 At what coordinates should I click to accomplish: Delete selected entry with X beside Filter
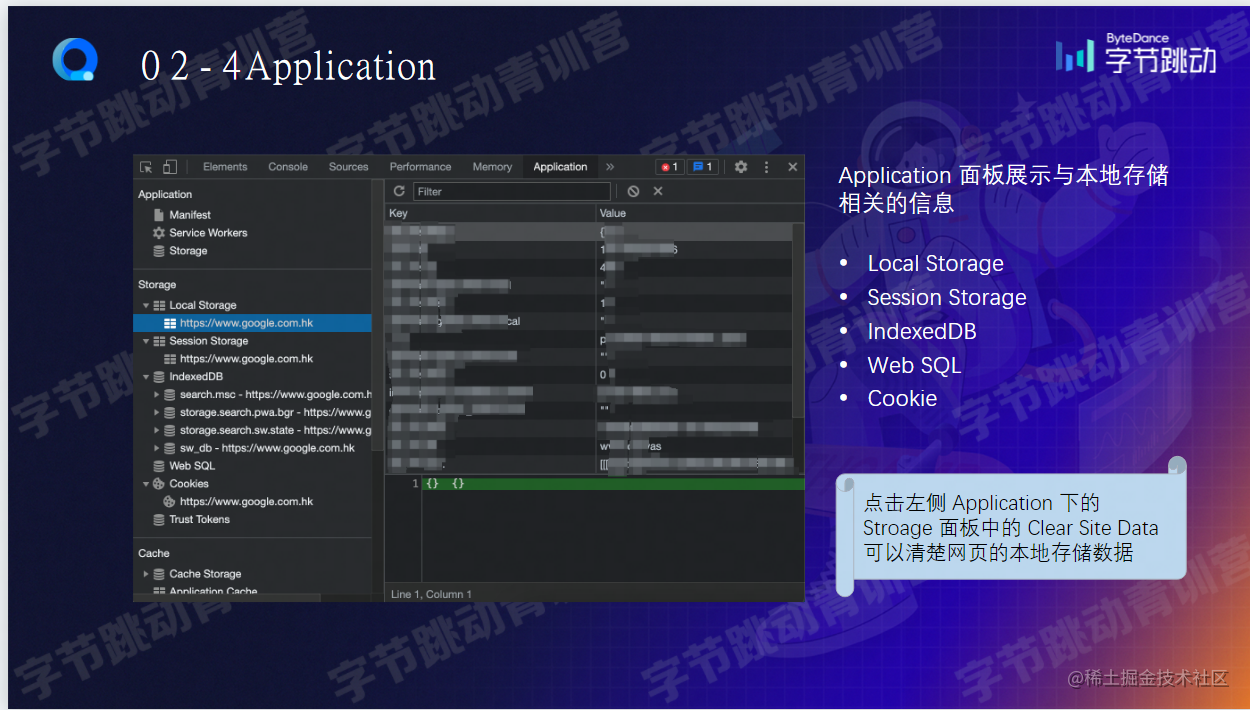click(658, 191)
